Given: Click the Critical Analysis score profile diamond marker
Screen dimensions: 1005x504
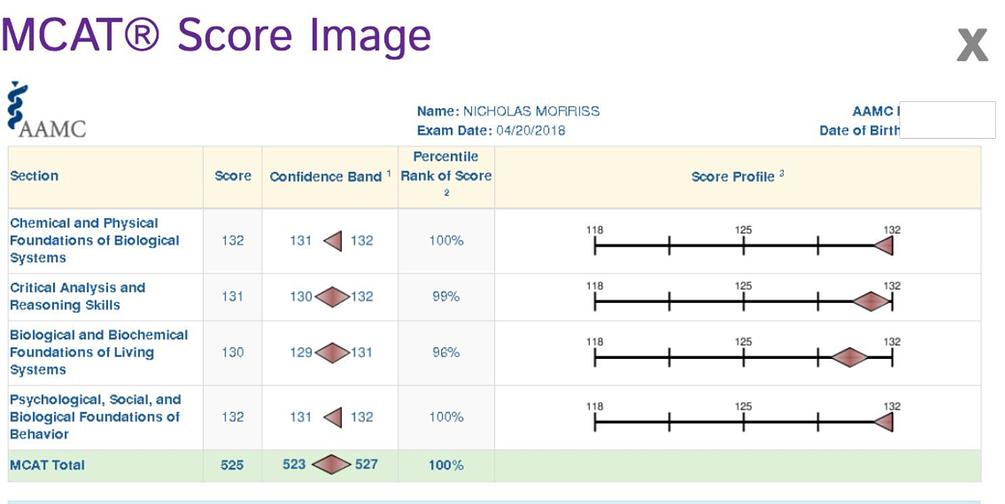Looking at the screenshot, I should pyautogui.click(x=871, y=301).
